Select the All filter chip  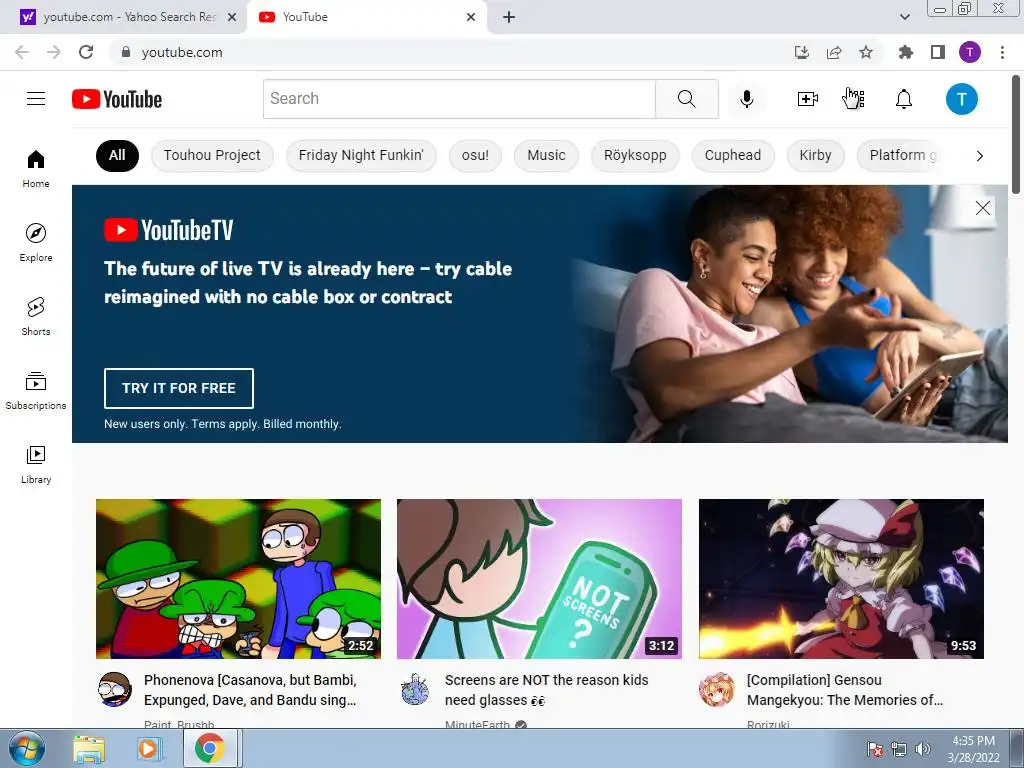tap(117, 155)
